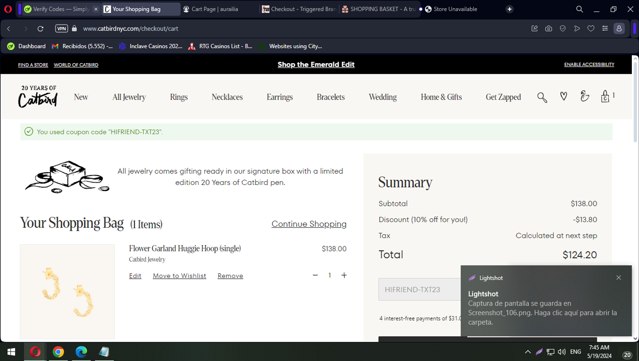Open Shop the Emerald Edit banner

point(316,64)
